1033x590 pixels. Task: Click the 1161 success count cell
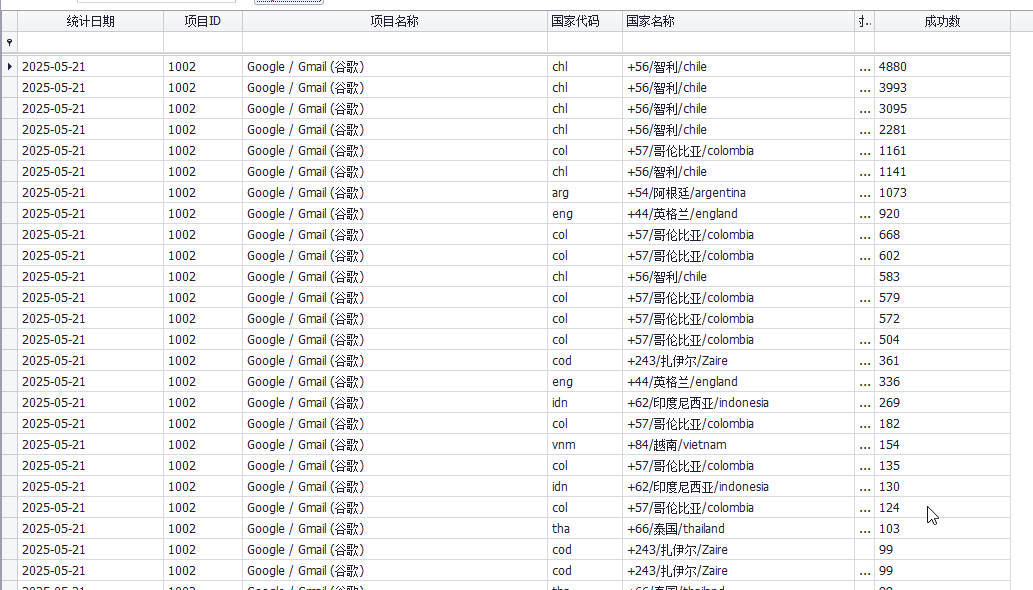coord(942,151)
